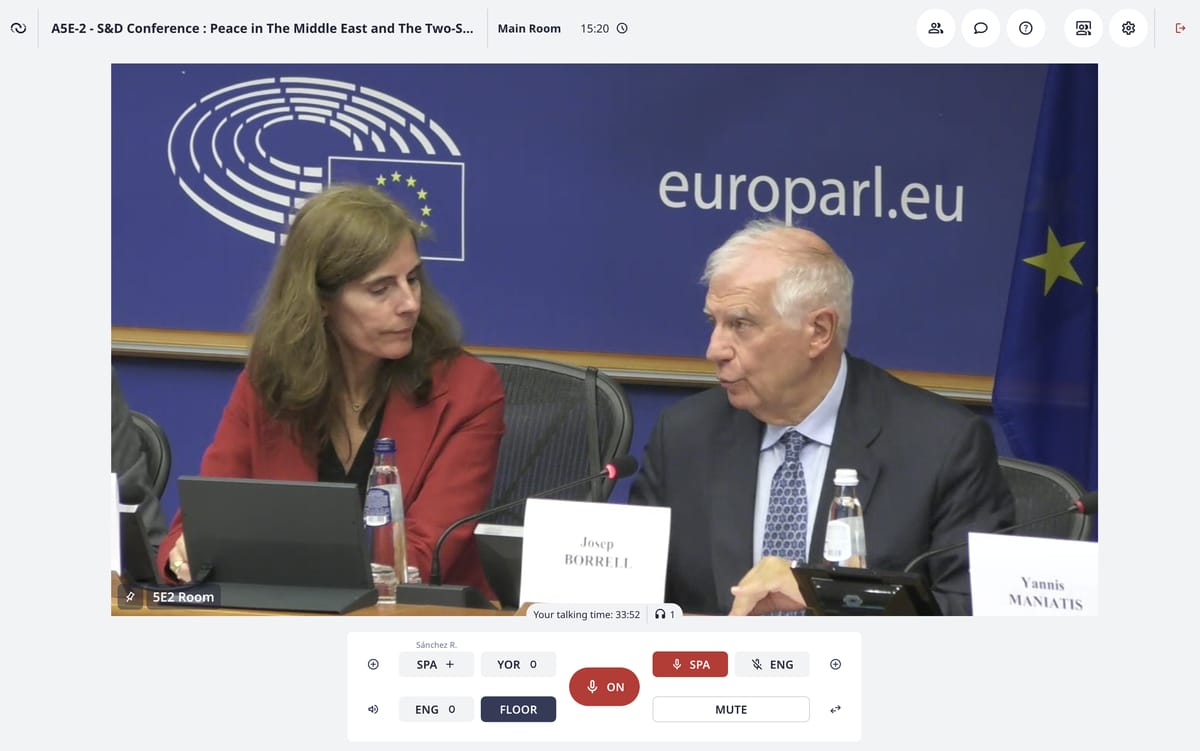This screenshot has width=1200, height=751.
Task: Add an incoming language with left plus
Action: [x=373, y=664]
